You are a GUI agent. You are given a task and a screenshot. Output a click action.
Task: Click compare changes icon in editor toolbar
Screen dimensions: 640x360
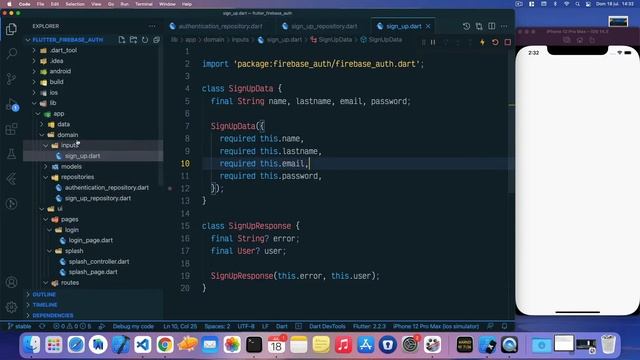[479, 26]
